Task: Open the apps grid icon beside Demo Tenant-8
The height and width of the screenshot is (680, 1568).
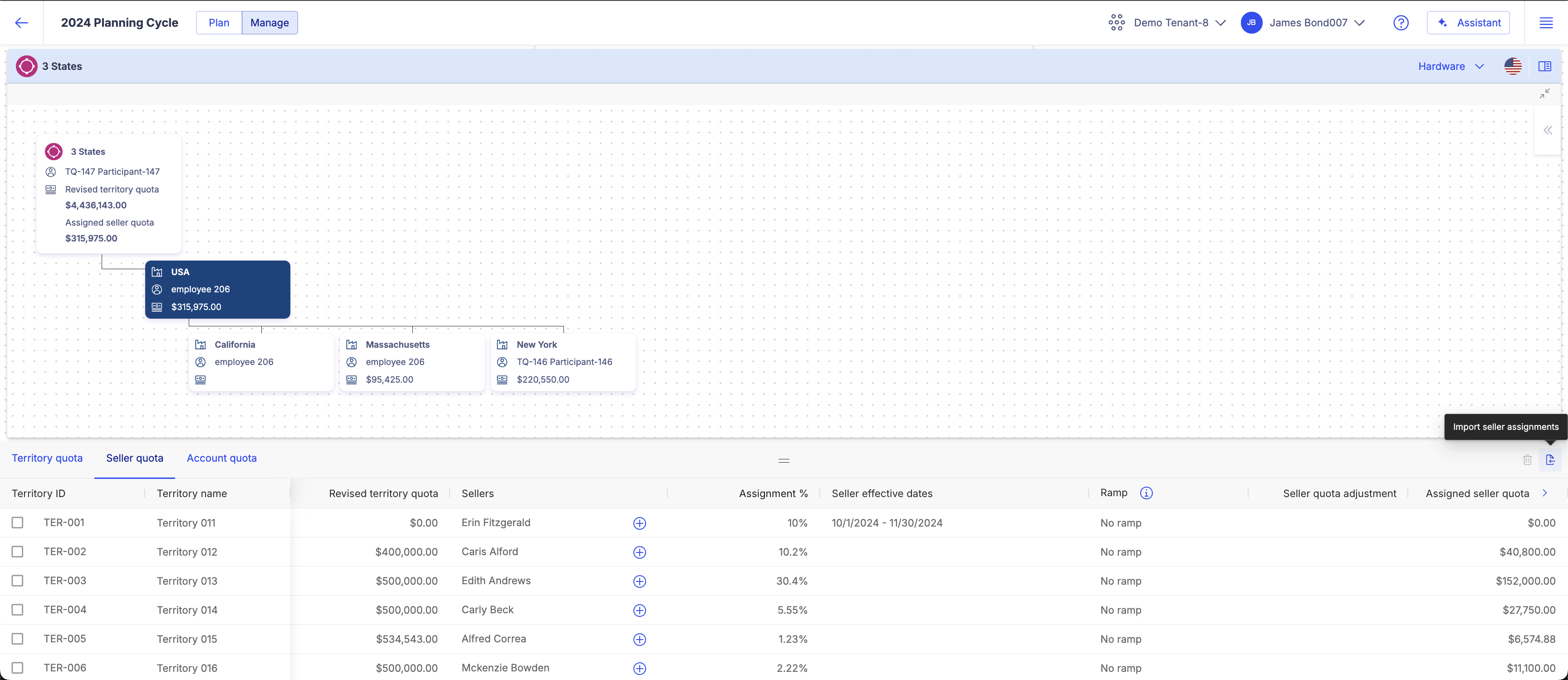Action: (1117, 23)
